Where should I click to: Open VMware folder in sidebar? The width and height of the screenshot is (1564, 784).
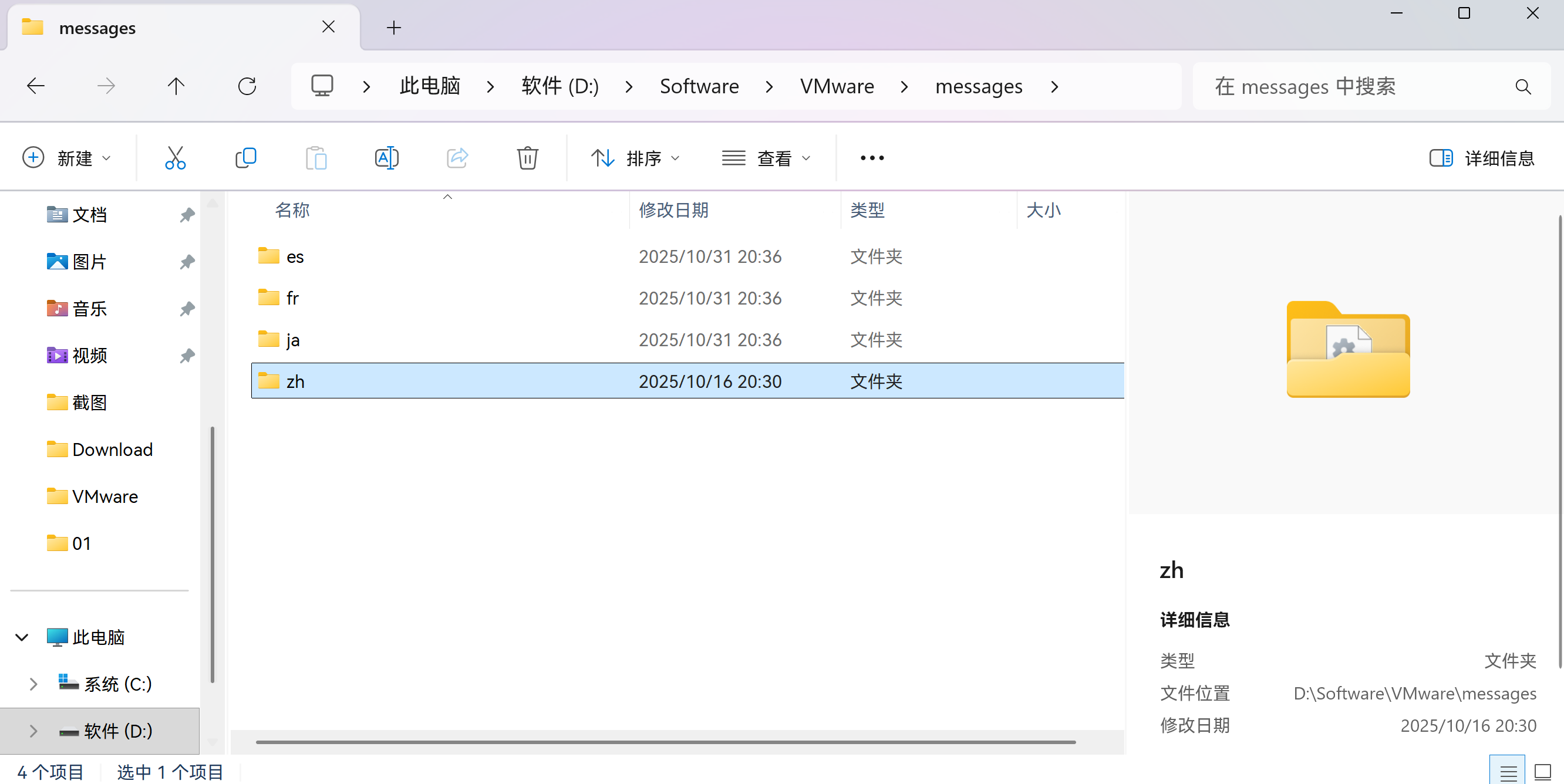105,496
